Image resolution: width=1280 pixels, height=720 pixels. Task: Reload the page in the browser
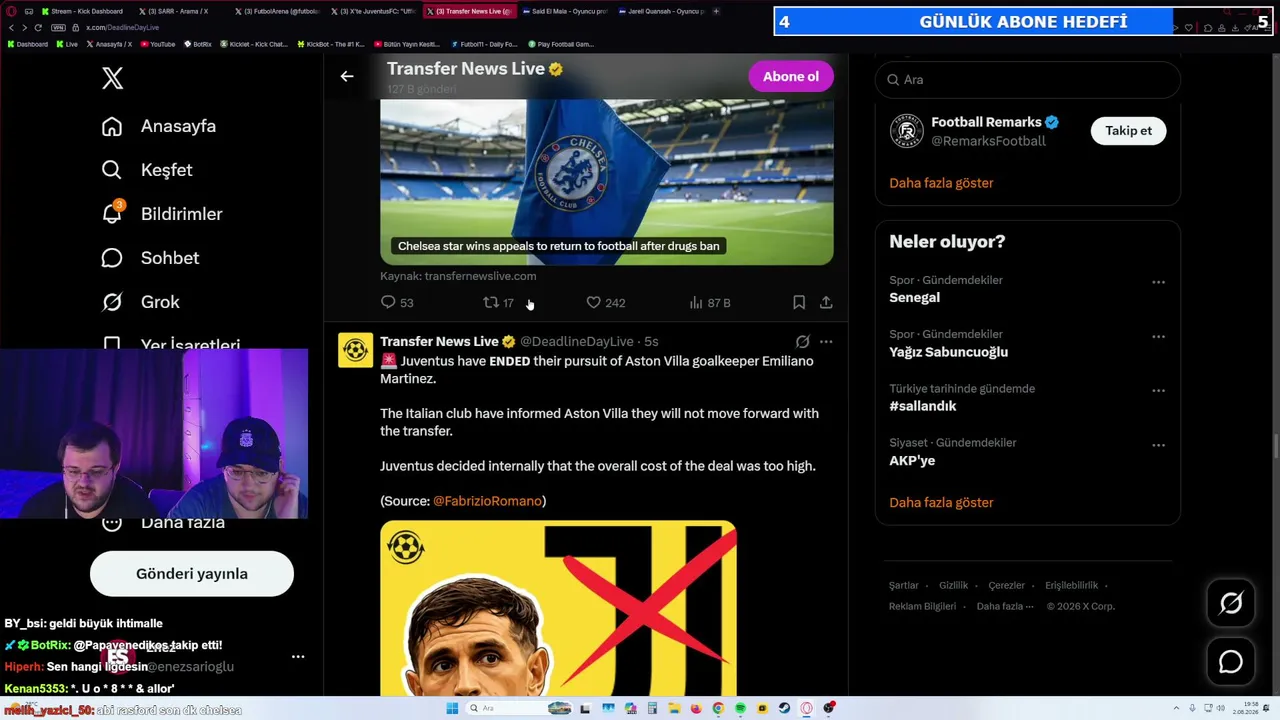point(38,28)
